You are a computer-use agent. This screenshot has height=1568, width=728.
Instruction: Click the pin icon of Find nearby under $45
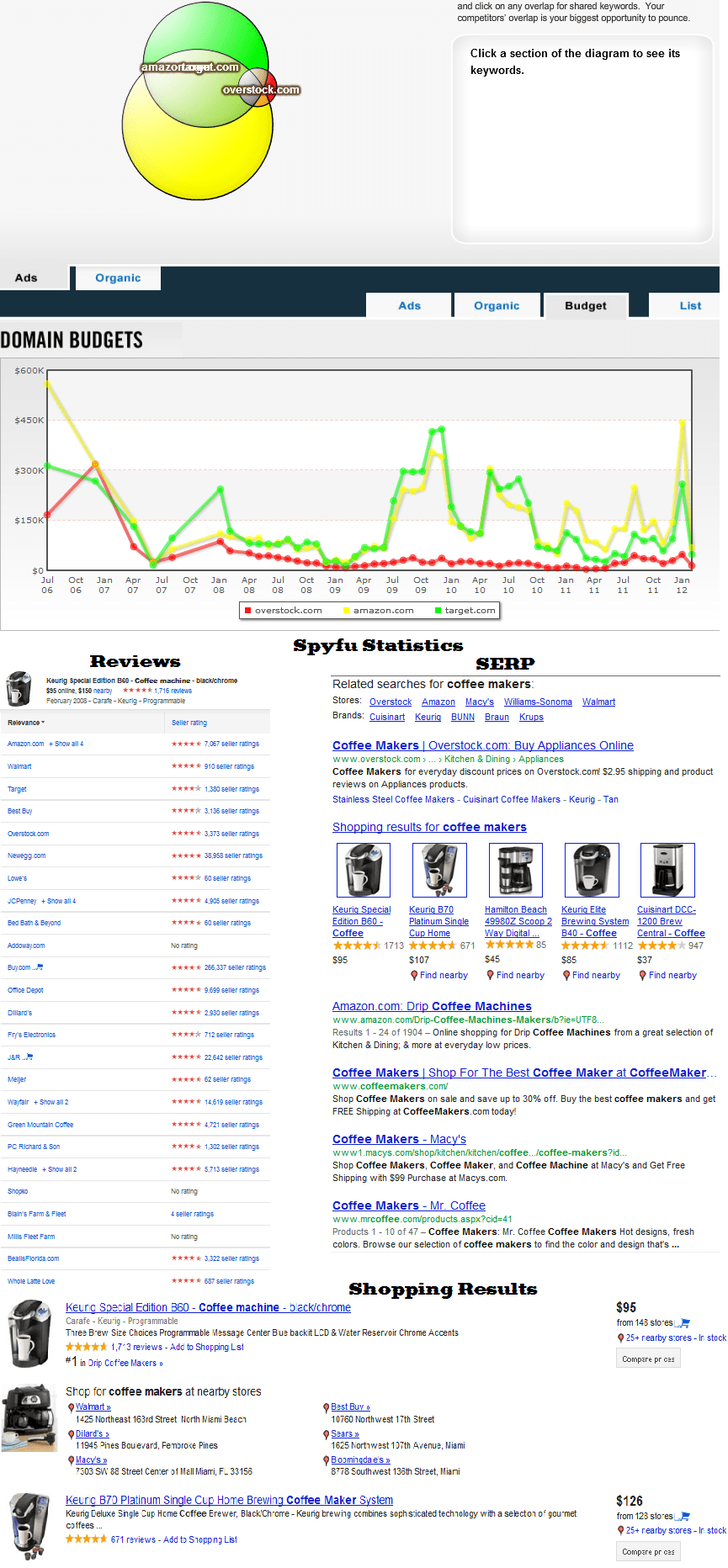click(x=491, y=976)
